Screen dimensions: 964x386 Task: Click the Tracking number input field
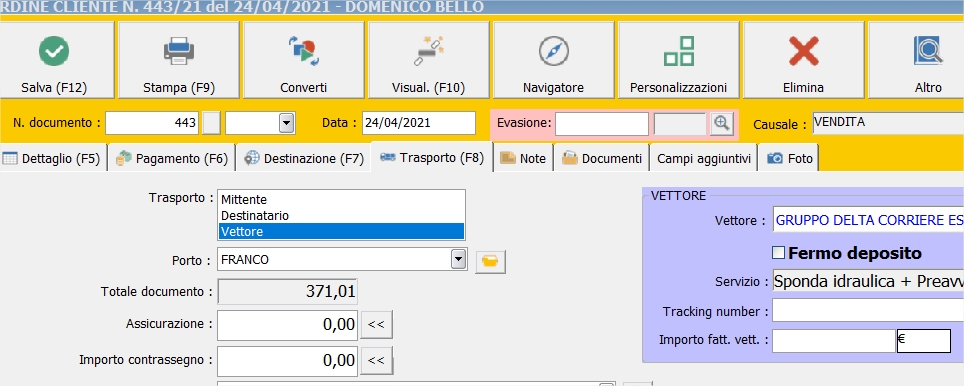point(868,310)
